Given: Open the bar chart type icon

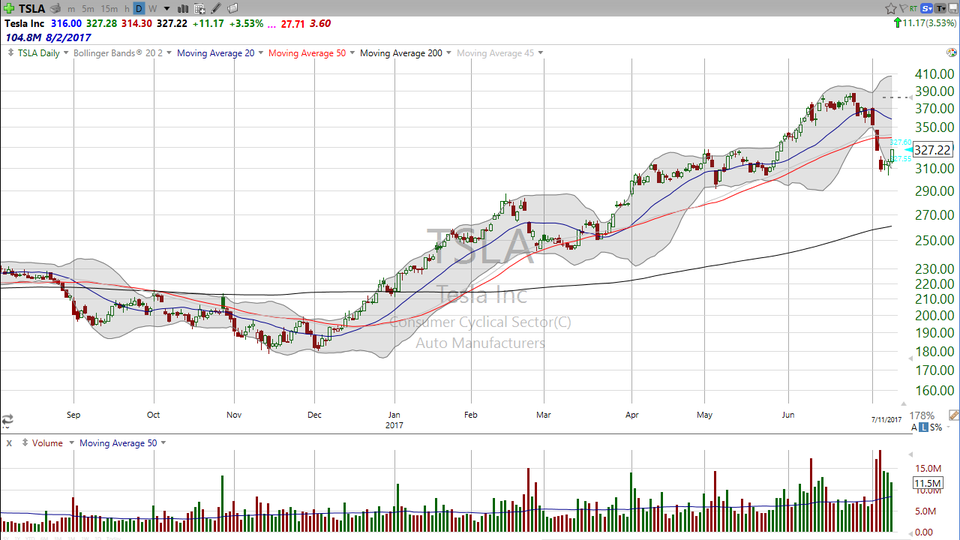Looking at the screenshot, I should click(x=182, y=9).
